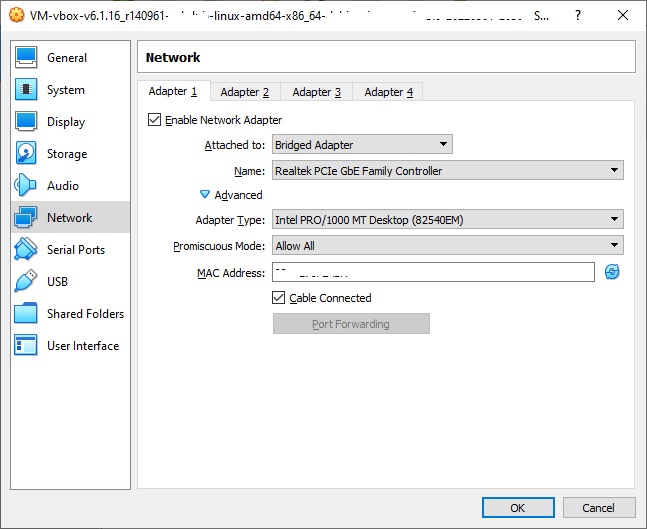
Task: Generate a new MAC address with refresh icon
Action: tap(612, 272)
